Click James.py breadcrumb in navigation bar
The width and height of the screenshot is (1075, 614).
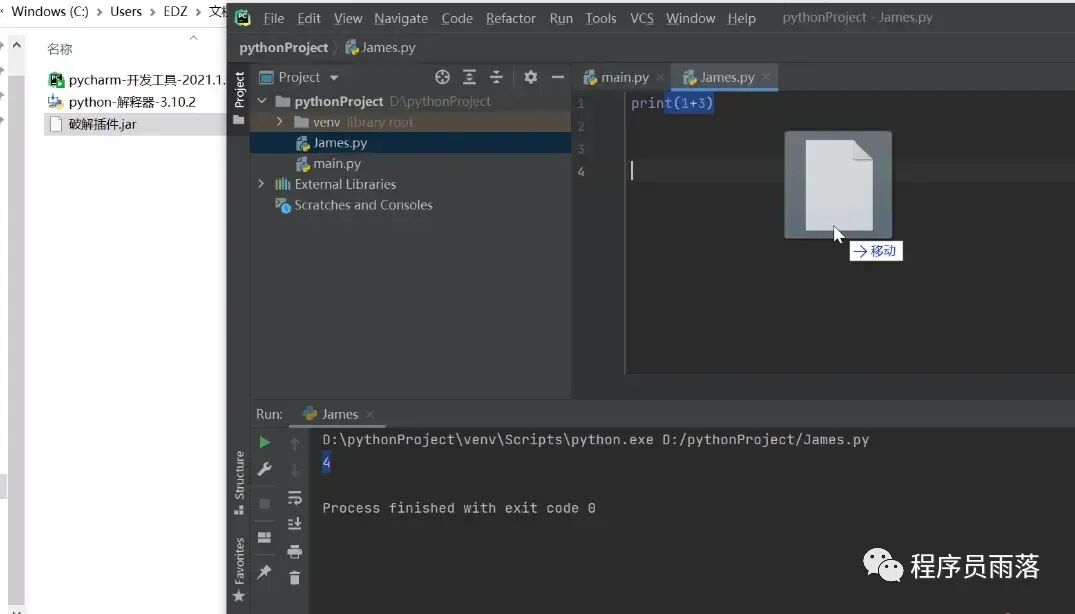[381, 48]
